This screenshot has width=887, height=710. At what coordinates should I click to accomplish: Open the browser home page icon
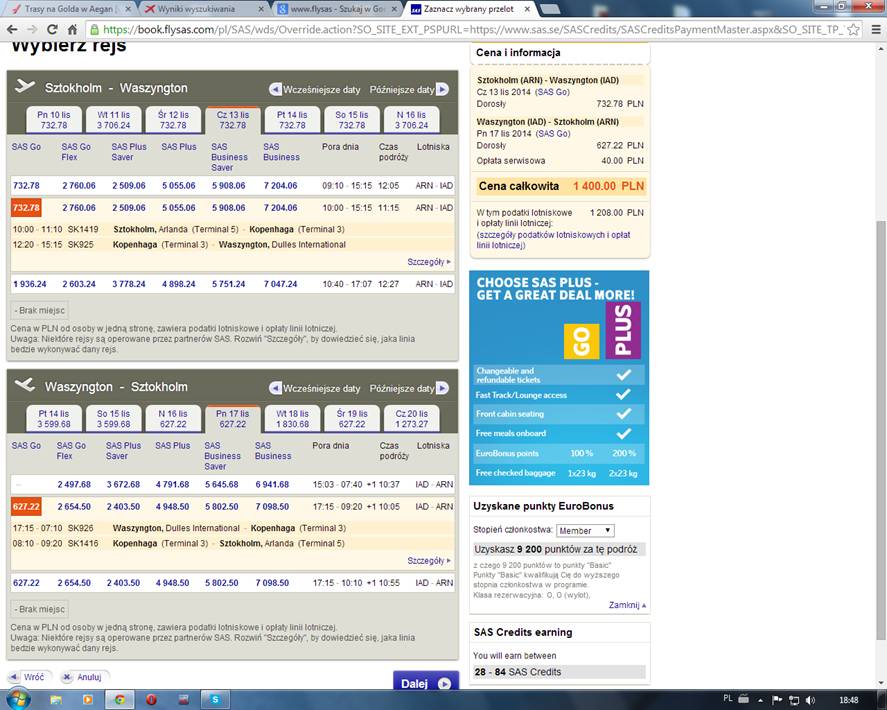pyautogui.click(x=72, y=29)
